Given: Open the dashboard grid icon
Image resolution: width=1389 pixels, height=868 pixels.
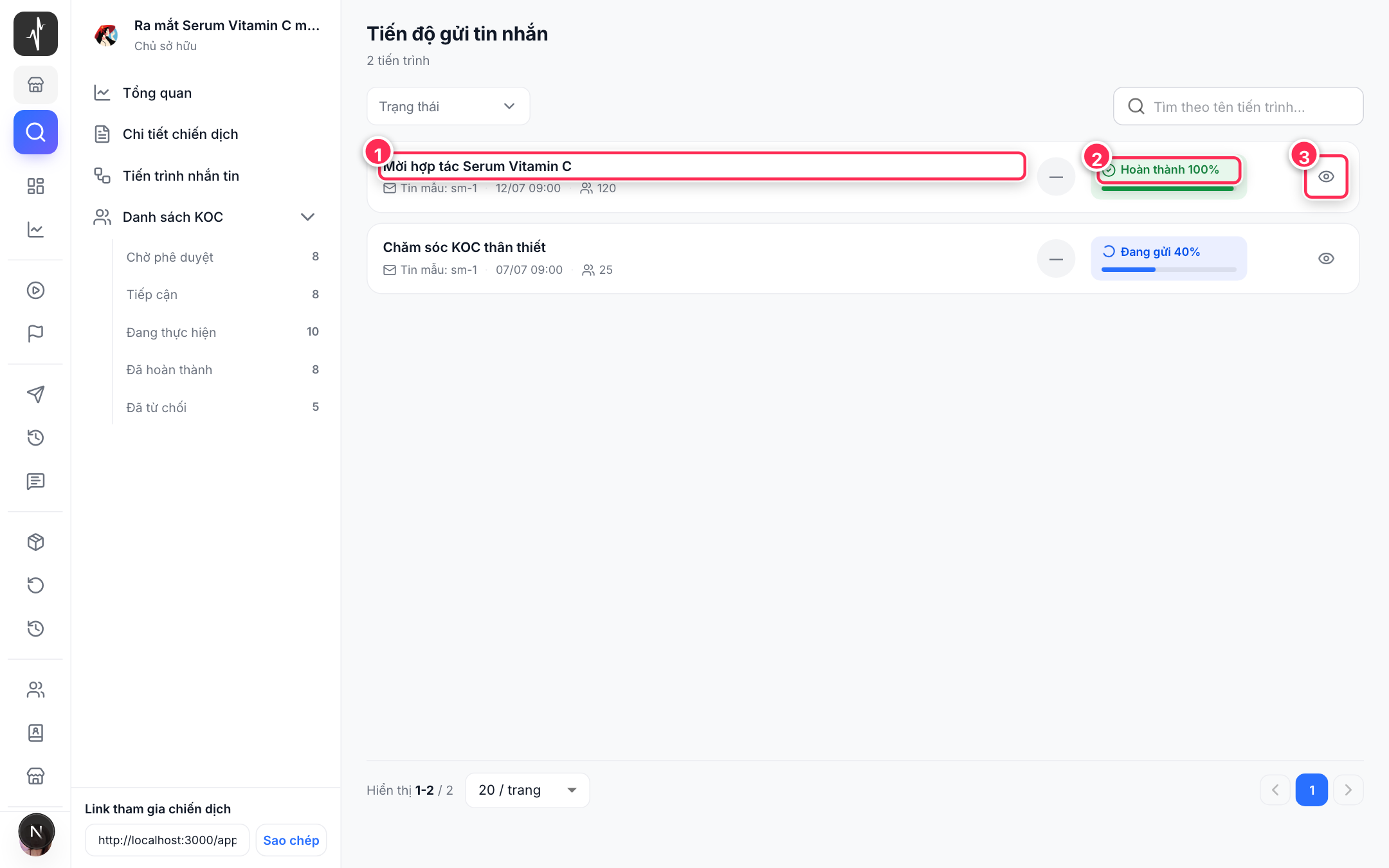Looking at the screenshot, I should (35, 186).
